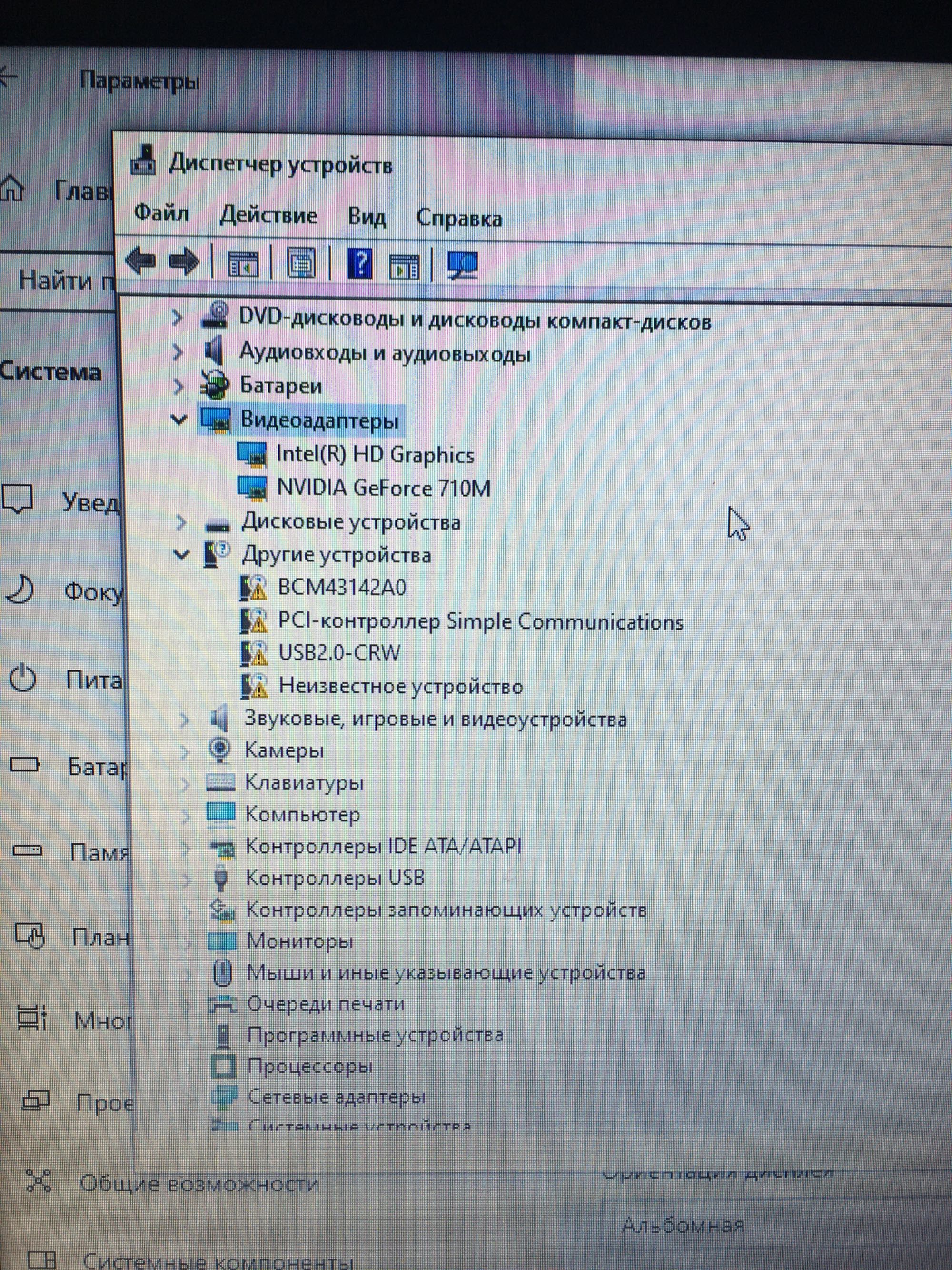
Task: Select Контроллеры запоминающих устройств category
Action: [x=446, y=910]
